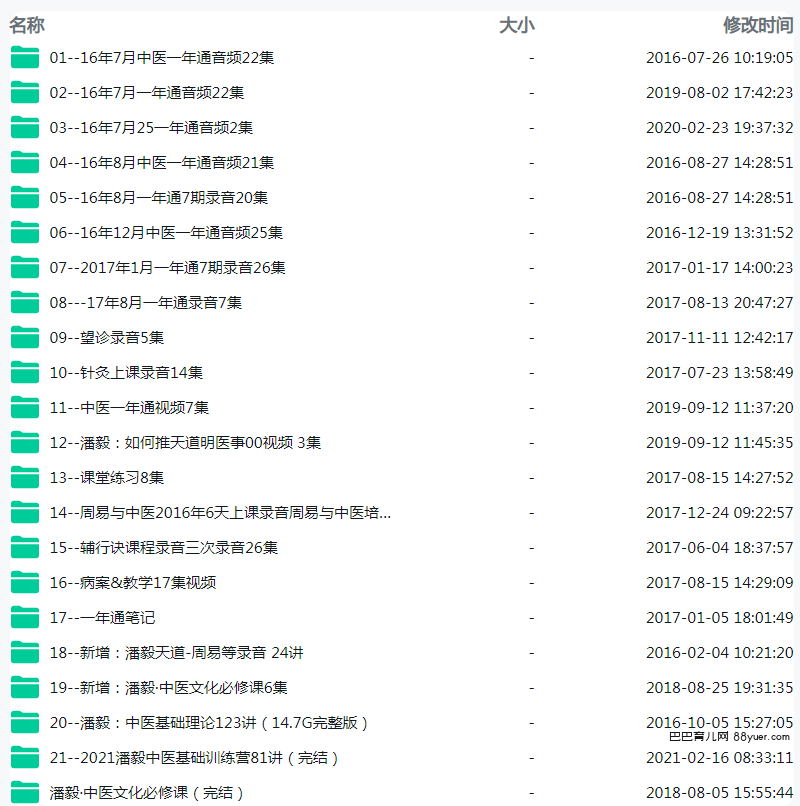Click folder icon next to 16--病案&教学17集视频
This screenshot has height=806, width=800.
pyautogui.click(x=25, y=582)
